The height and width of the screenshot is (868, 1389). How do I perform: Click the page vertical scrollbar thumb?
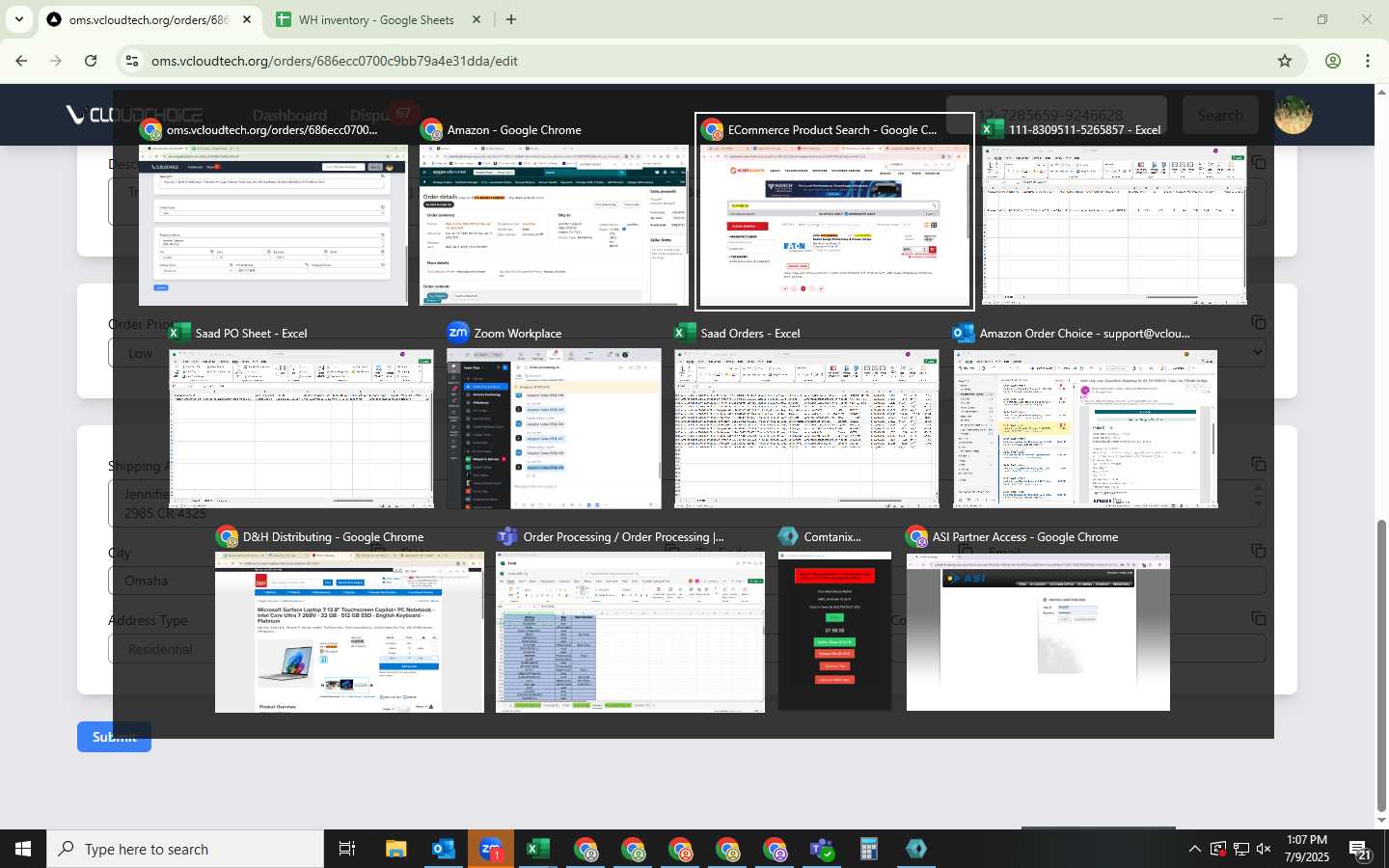[1381, 665]
